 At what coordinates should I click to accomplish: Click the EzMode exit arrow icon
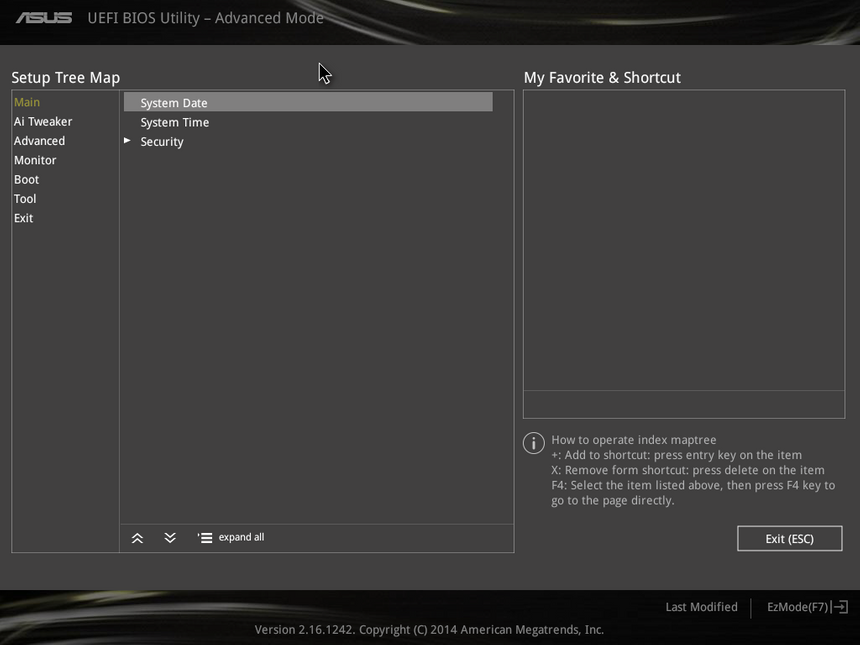point(841,607)
